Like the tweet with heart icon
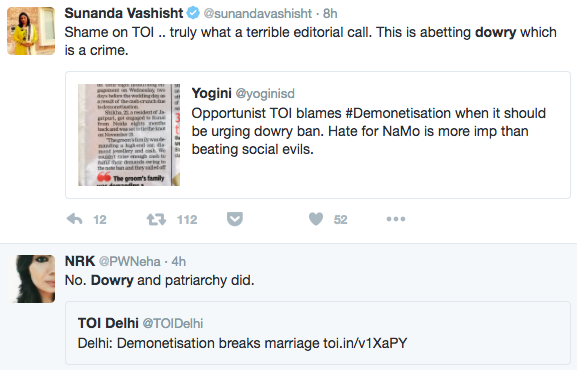This screenshot has width=577, height=370. pos(316,219)
